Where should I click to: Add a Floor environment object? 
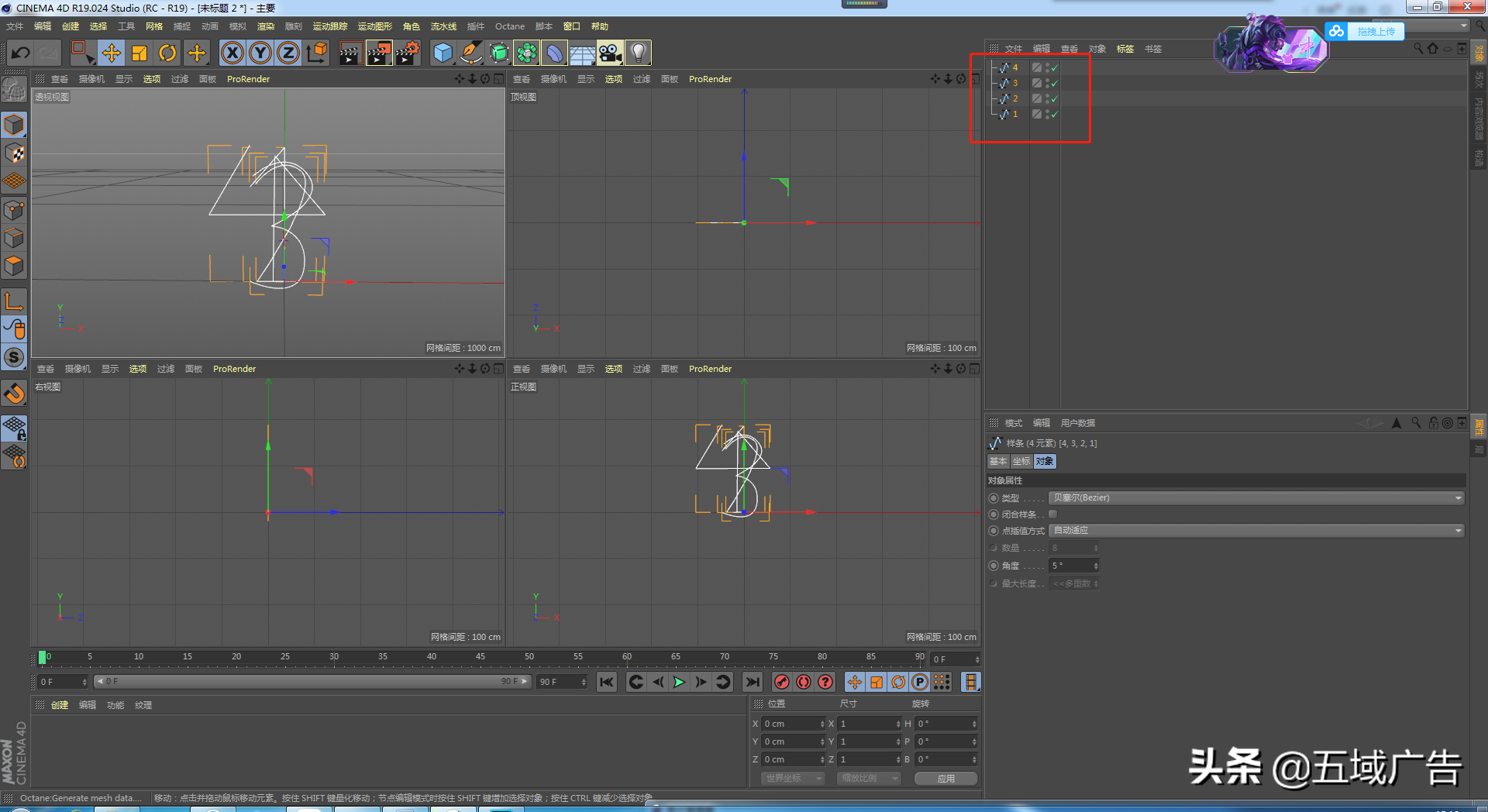(583, 53)
